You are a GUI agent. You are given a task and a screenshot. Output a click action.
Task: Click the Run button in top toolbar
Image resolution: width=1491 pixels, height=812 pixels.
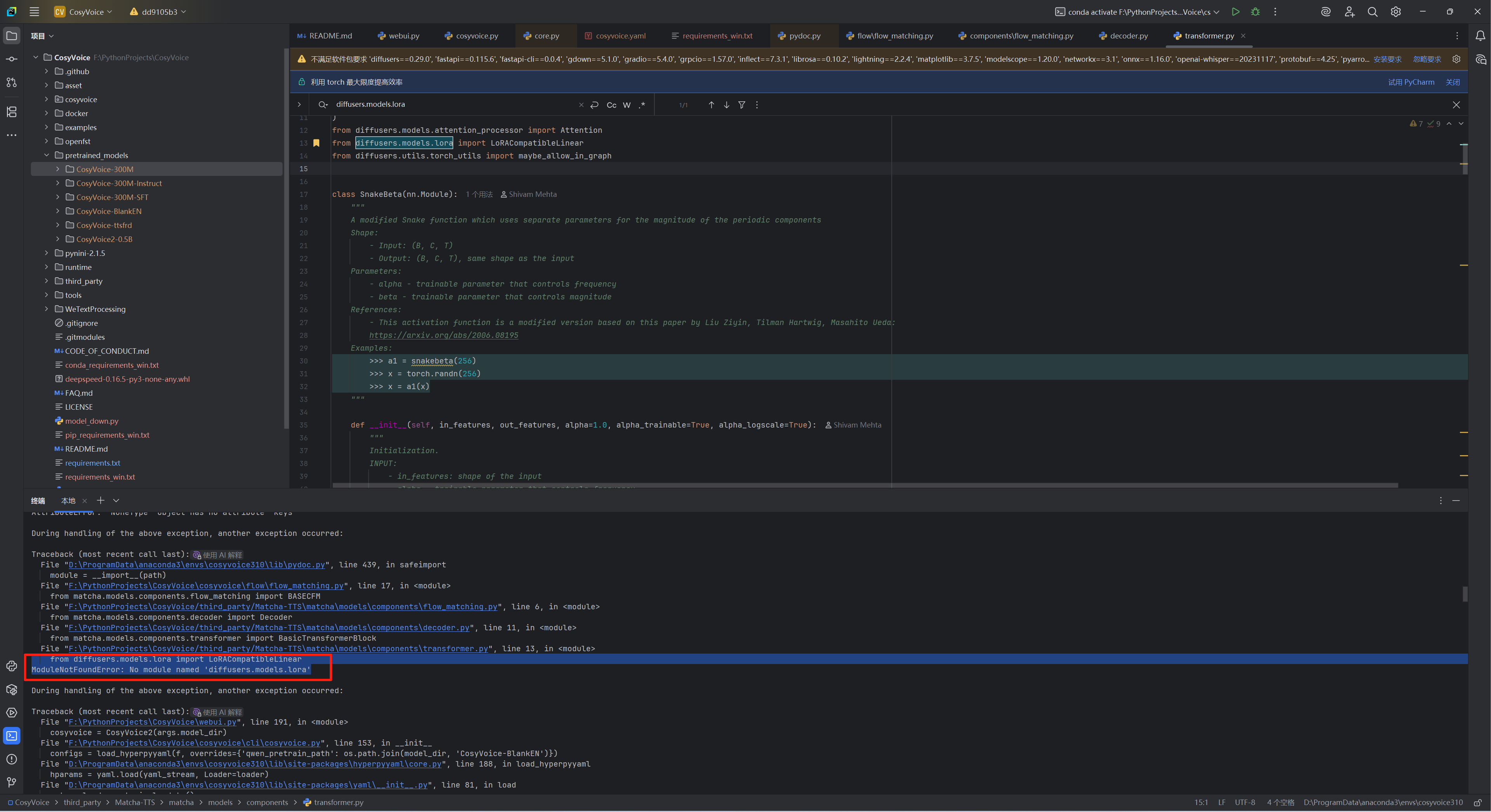coord(1235,12)
